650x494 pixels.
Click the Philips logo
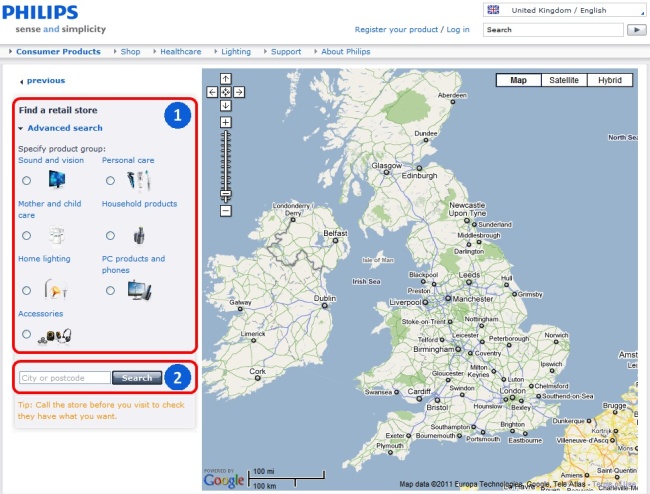(40, 12)
